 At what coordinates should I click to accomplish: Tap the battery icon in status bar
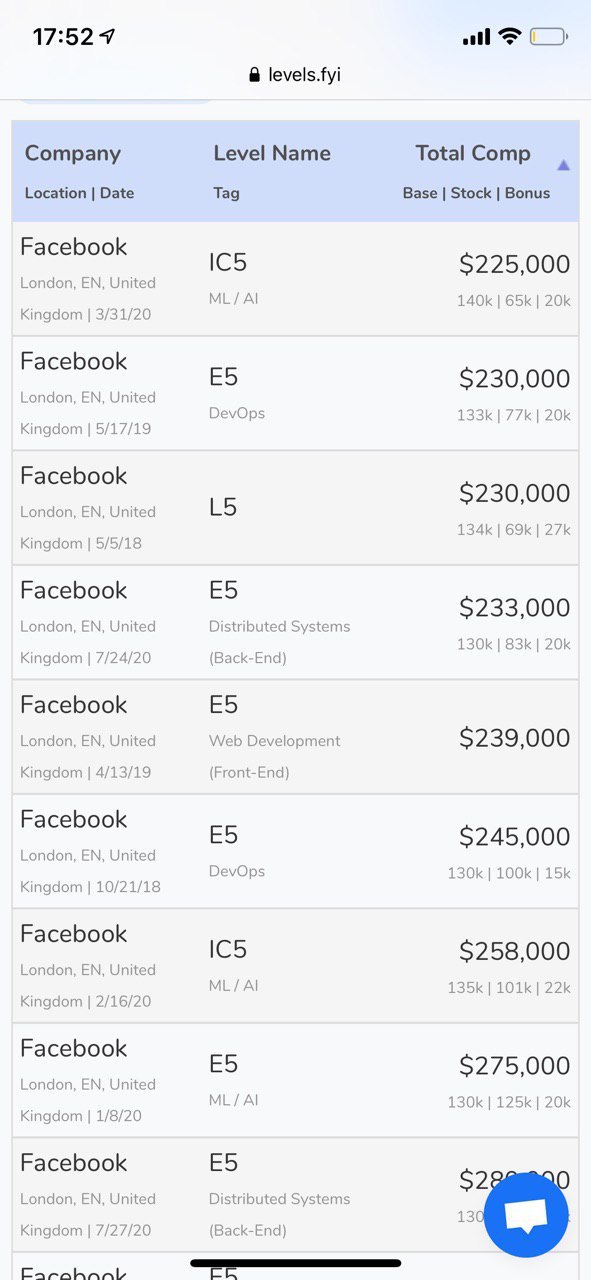pyautogui.click(x=549, y=37)
